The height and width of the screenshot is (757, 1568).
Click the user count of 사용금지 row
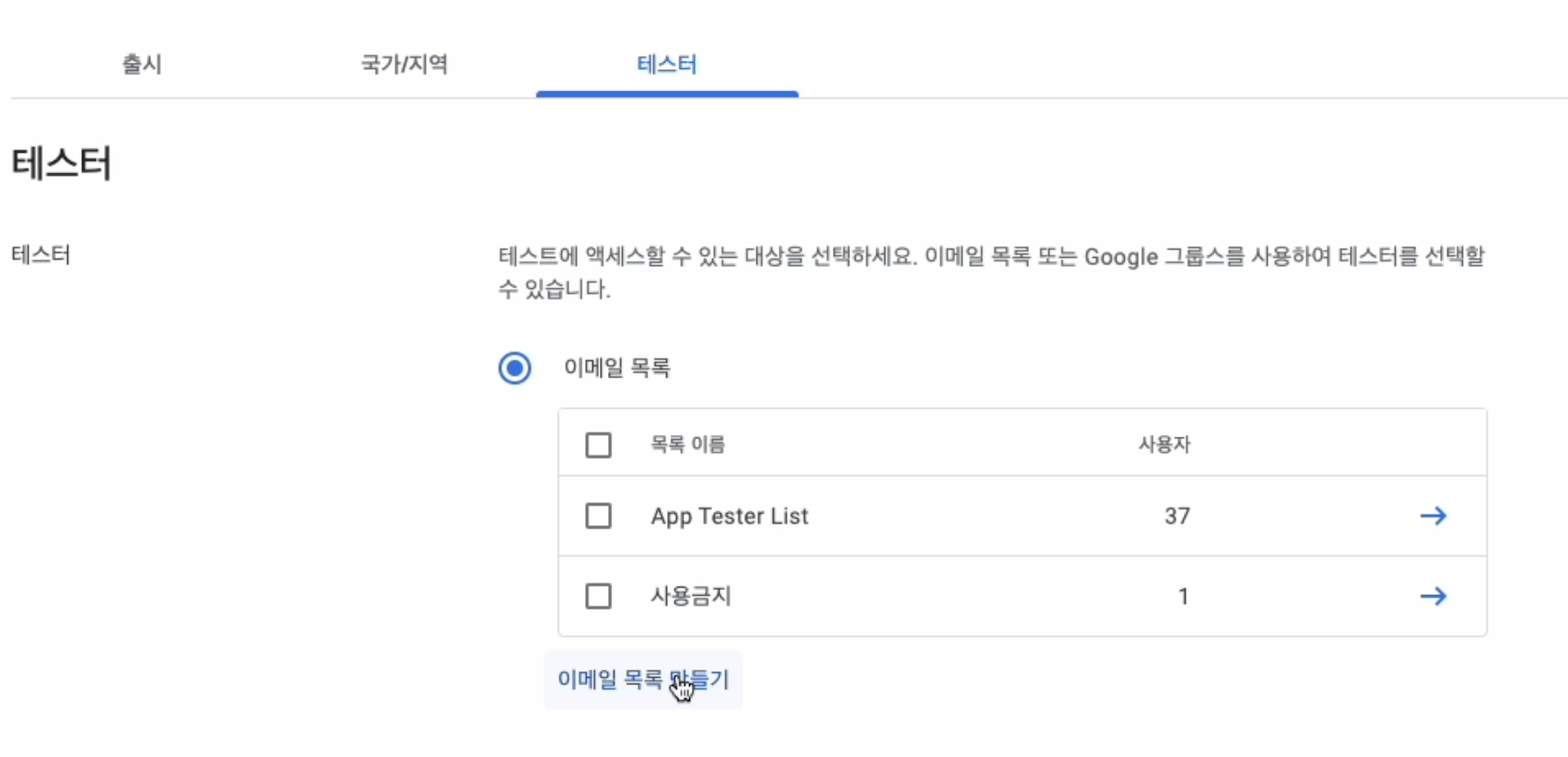click(x=1184, y=597)
